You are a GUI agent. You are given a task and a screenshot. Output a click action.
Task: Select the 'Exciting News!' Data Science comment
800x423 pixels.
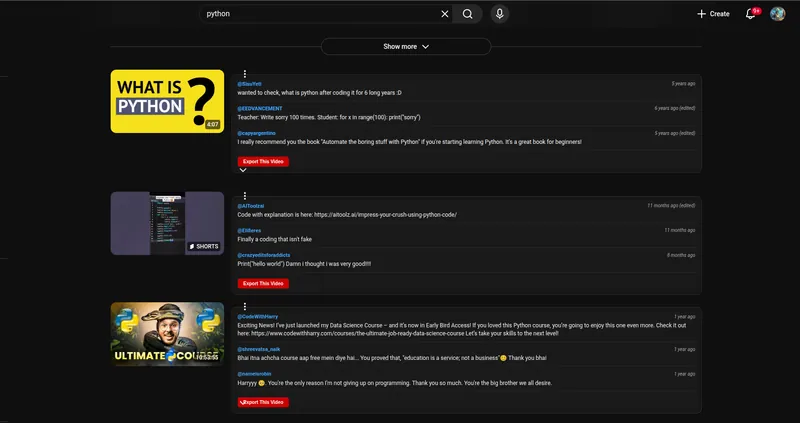click(462, 330)
